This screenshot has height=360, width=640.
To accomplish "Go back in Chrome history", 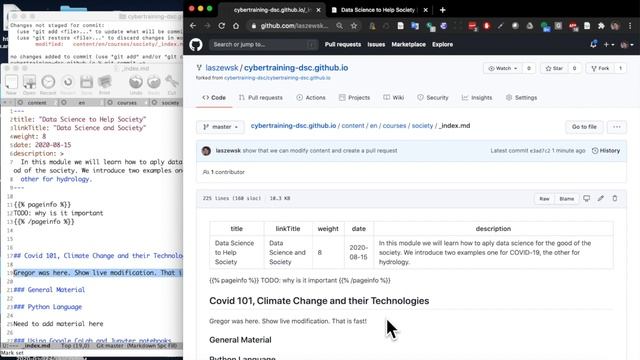I will tap(193, 26).
